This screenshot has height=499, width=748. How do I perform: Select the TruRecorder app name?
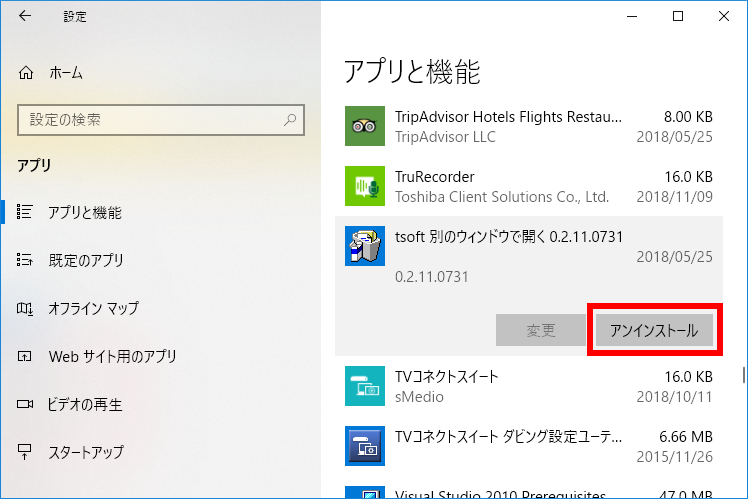(435, 177)
